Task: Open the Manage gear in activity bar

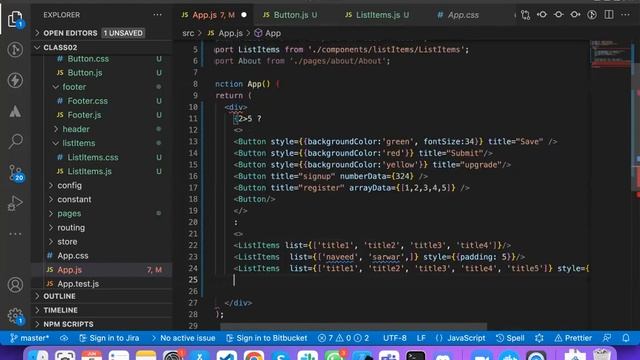Action: coord(15,316)
